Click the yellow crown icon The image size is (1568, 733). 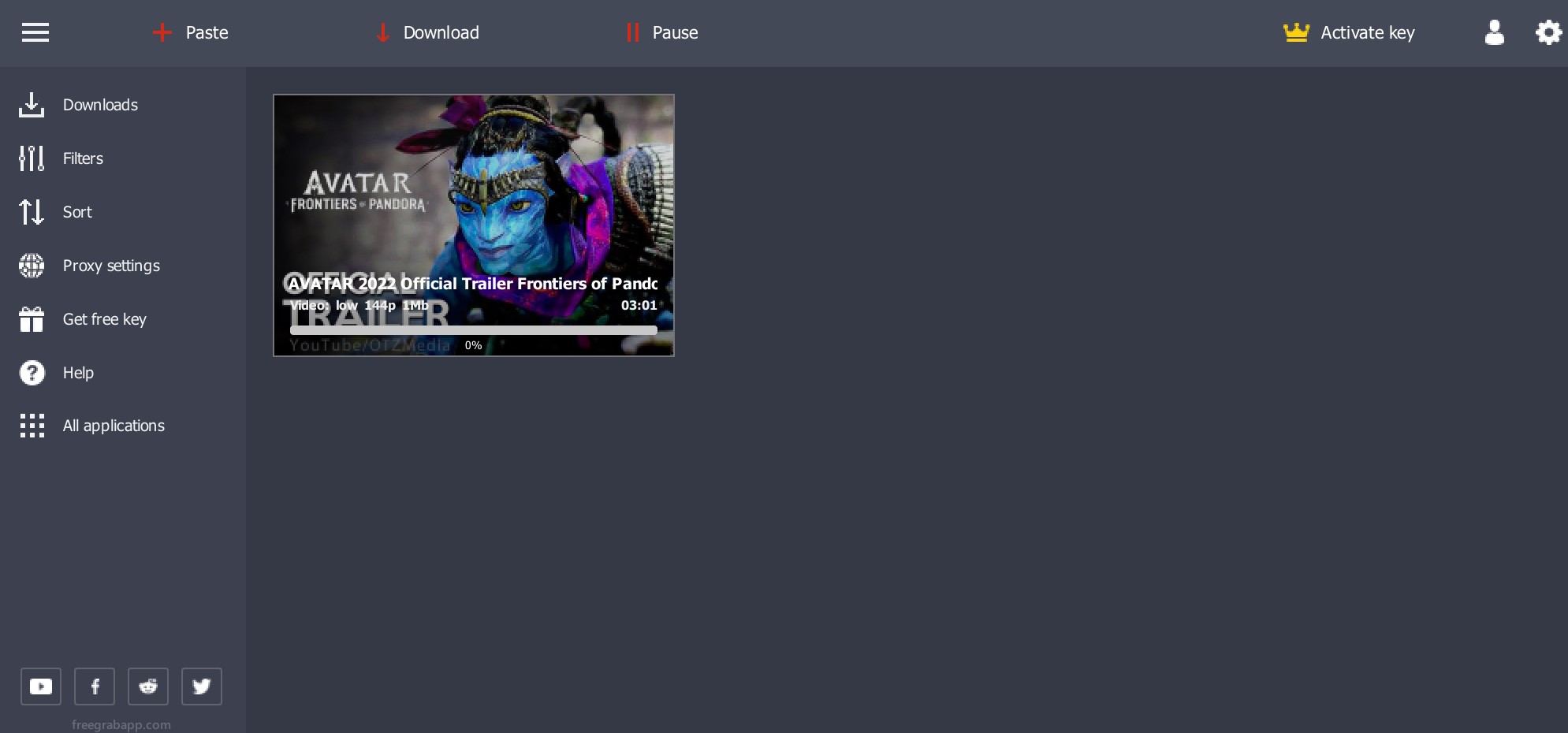pos(1296,32)
